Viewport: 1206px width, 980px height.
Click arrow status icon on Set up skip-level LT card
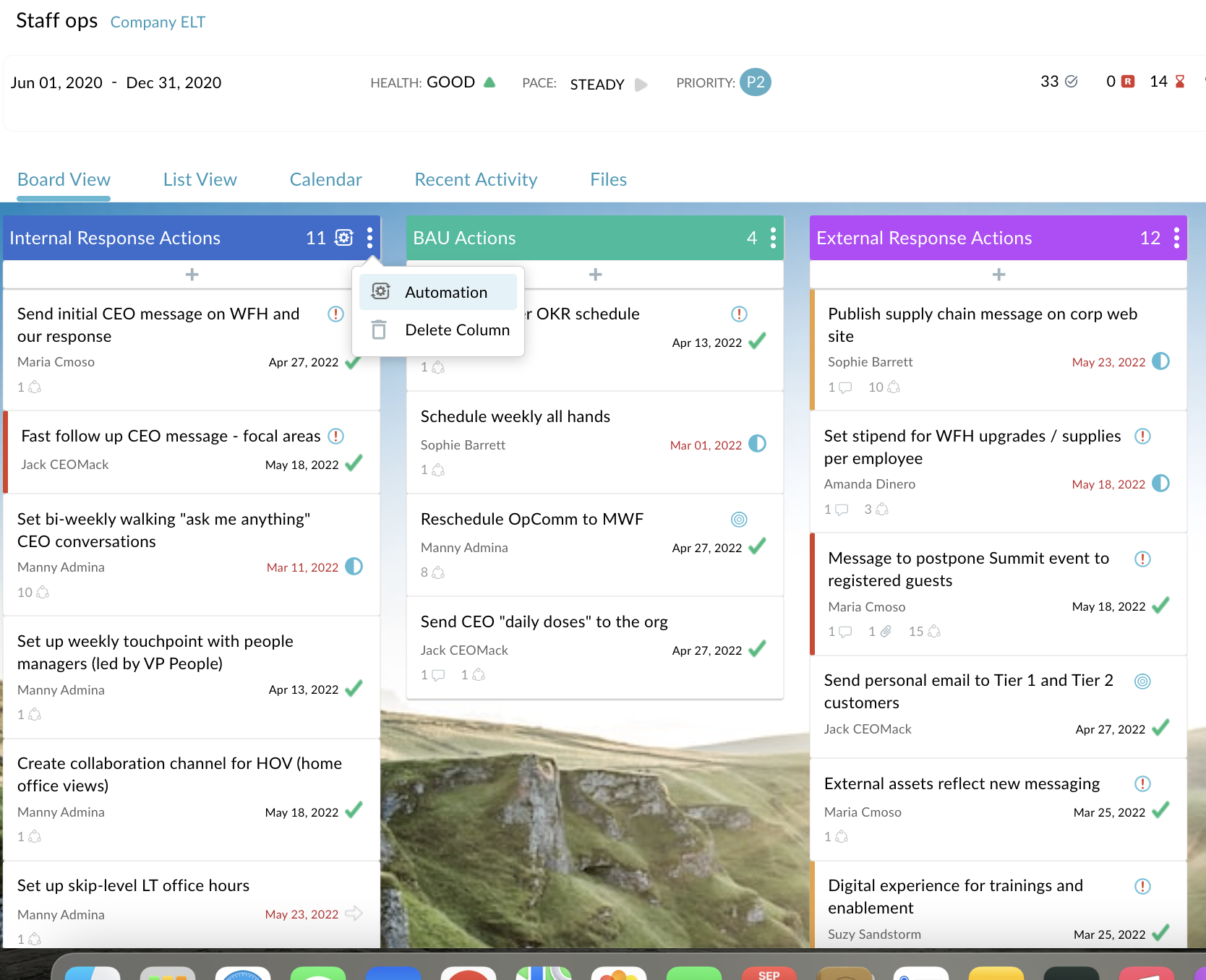click(354, 914)
